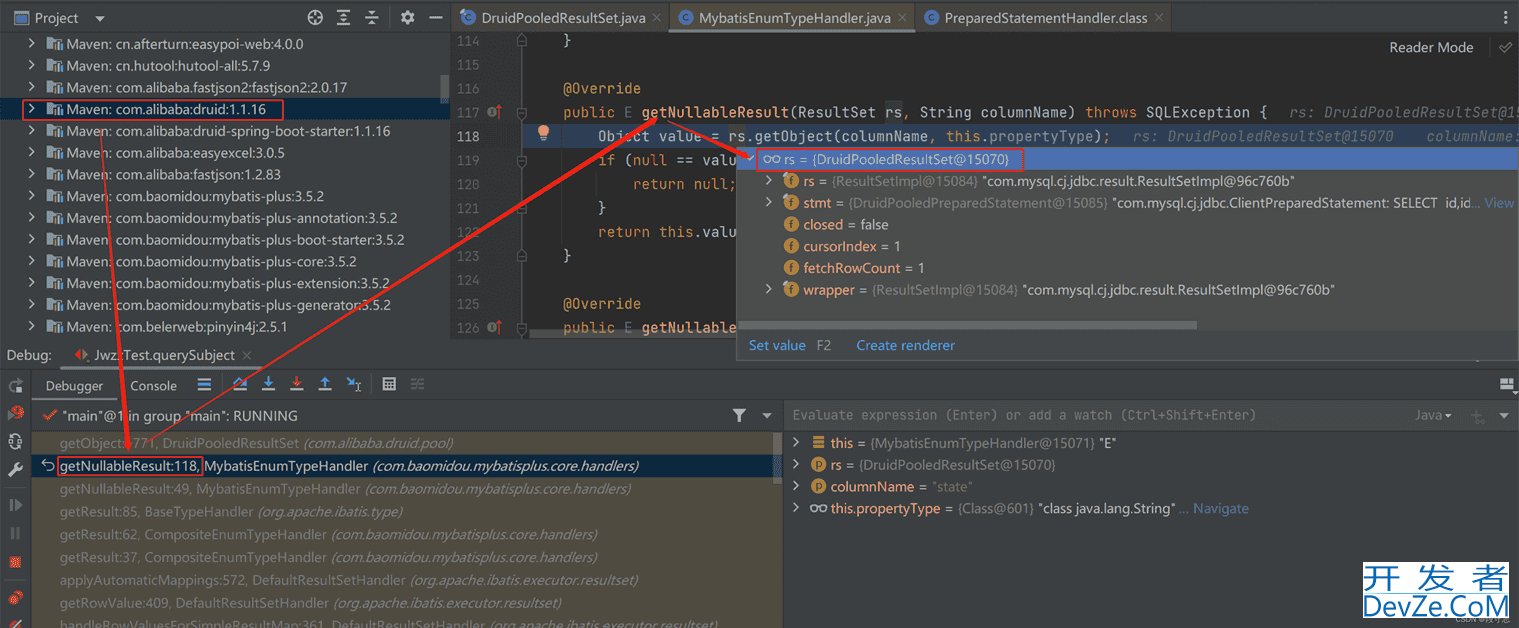Image resolution: width=1519 pixels, height=628 pixels.
Task: Click the Force Step Into icon
Action: 297,384
